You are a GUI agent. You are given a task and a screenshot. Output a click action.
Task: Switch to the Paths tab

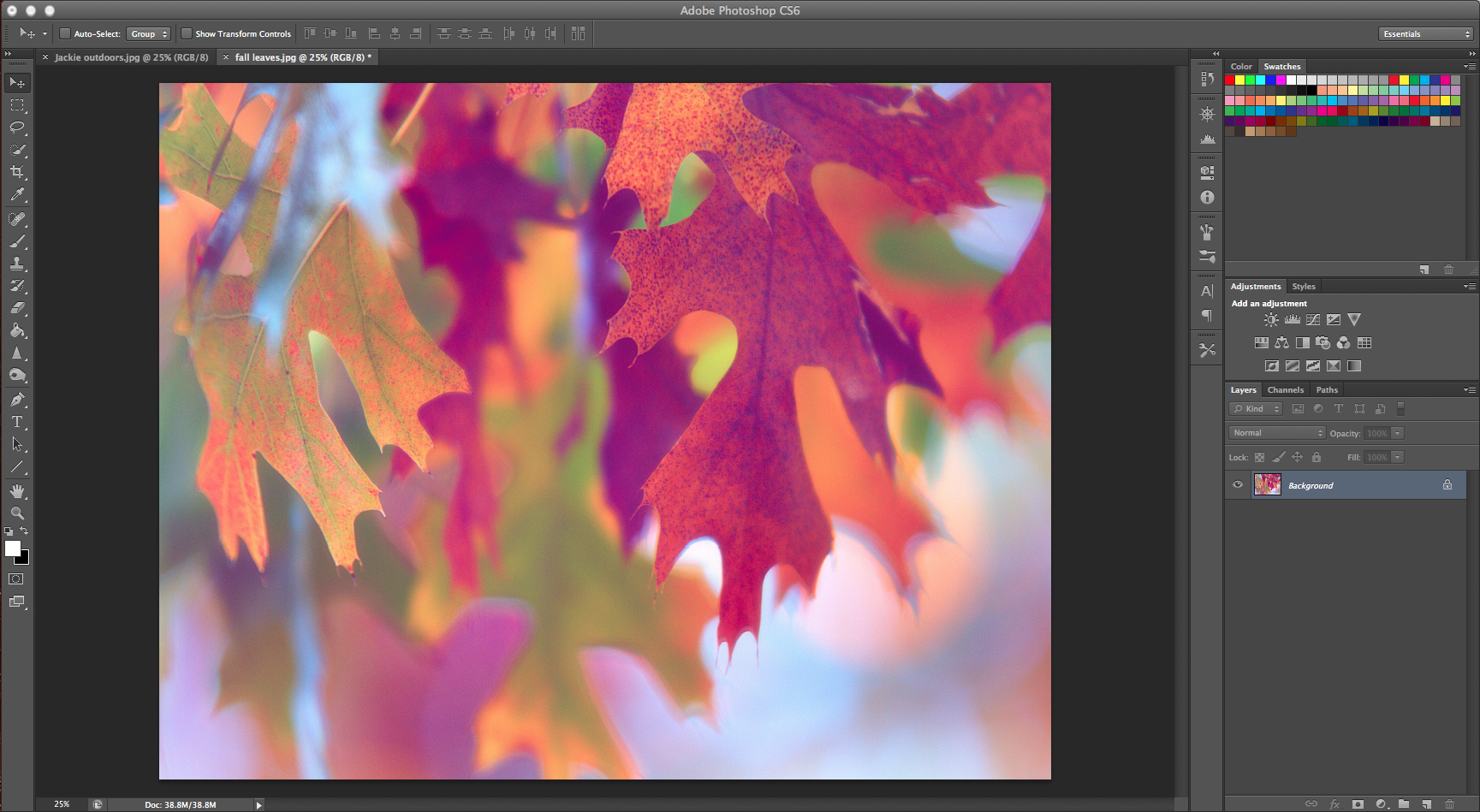[x=1327, y=390]
